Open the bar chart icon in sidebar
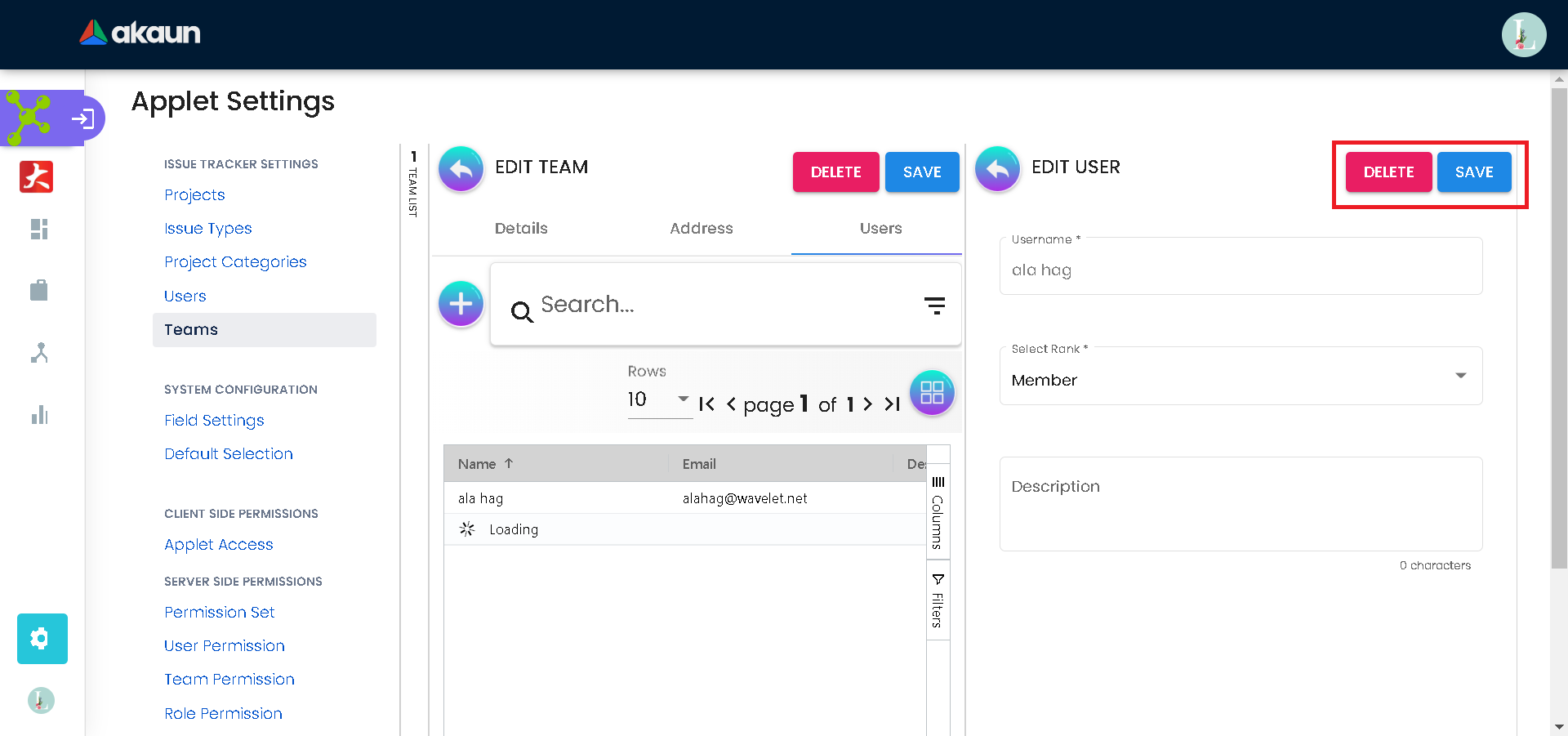The image size is (1568, 736). 39,415
